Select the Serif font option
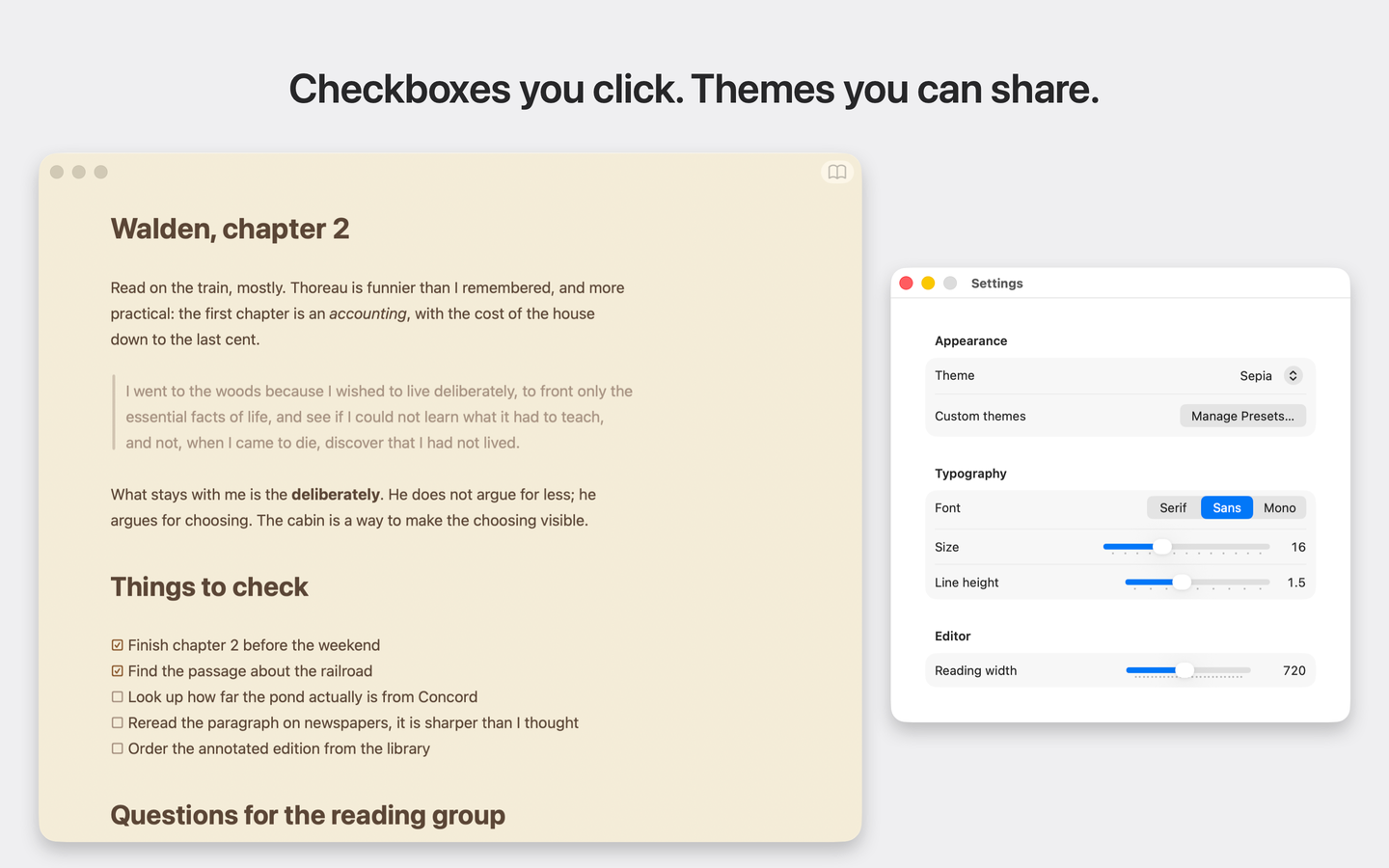1389x868 pixels. click(x=1173, y=508)
